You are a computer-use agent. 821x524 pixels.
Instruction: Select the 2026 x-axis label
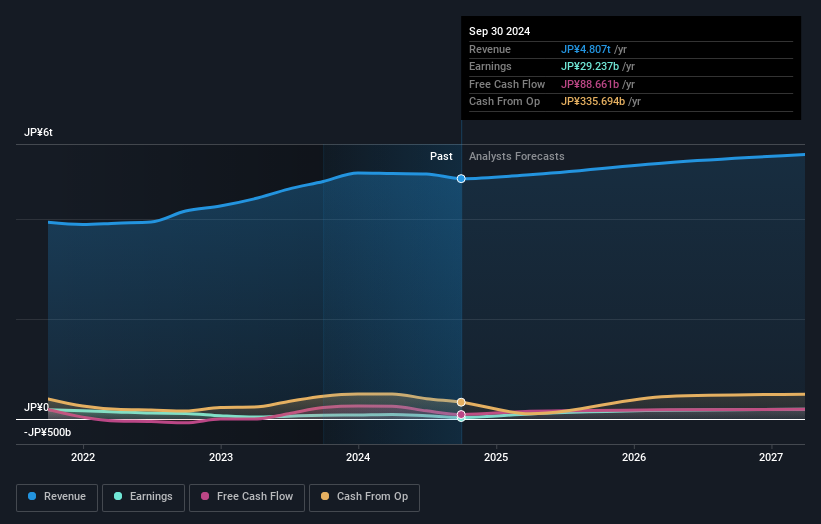point(634,457)
